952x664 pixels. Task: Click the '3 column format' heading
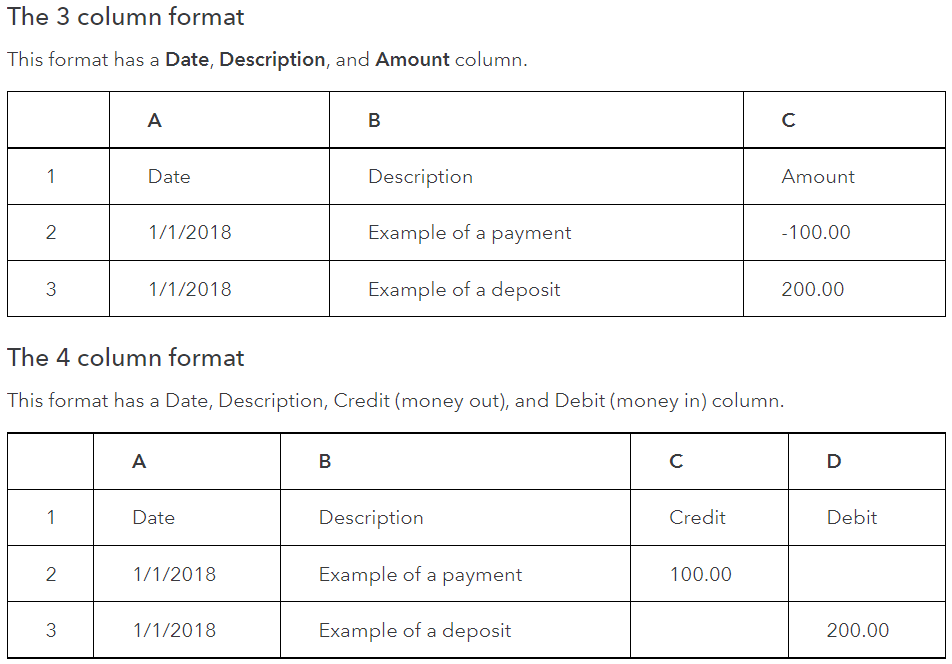(x=126, y=17)
